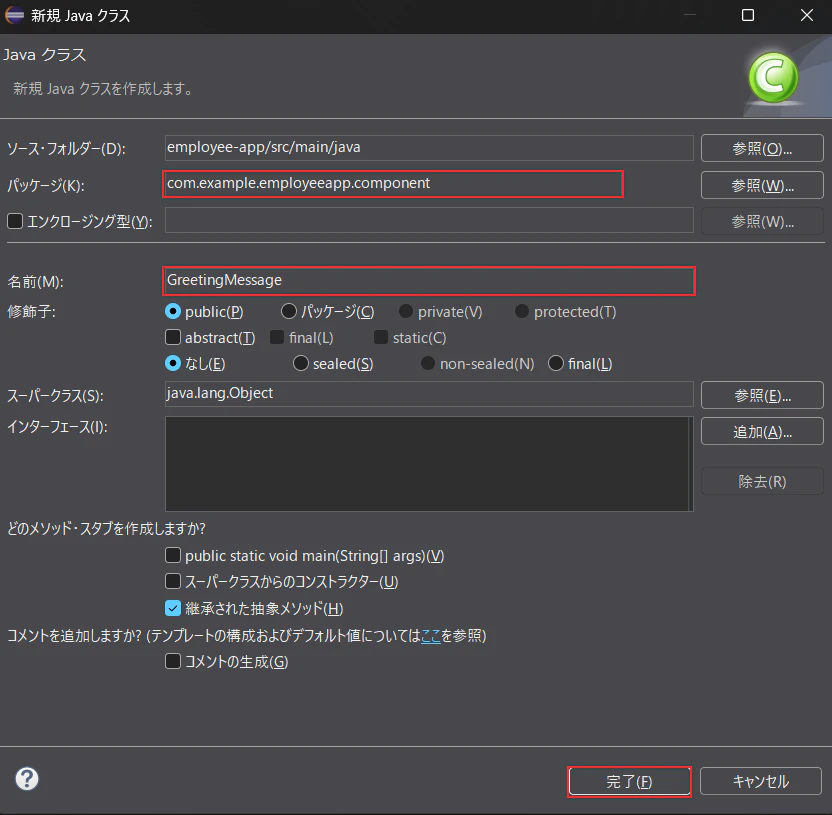This screenshot has width=832, height=815.
Task: Select the パッケージ(C) modifier radio
Action: 289,311
